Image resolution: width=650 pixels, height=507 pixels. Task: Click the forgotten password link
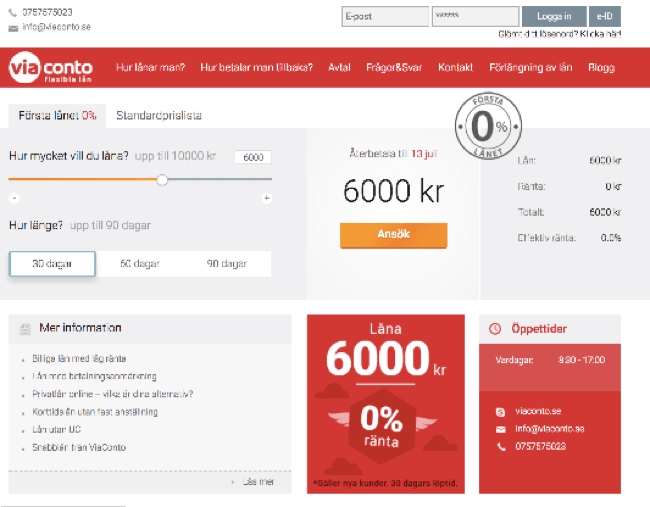tap(560, 34)
